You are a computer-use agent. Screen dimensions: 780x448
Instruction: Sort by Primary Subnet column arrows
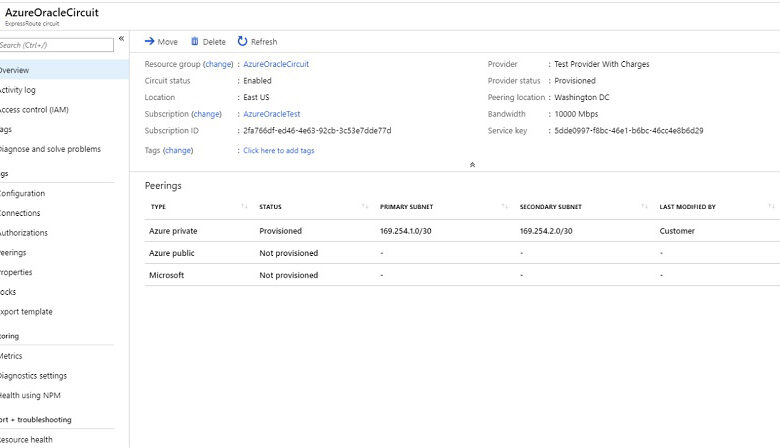(x=504, y=206)
